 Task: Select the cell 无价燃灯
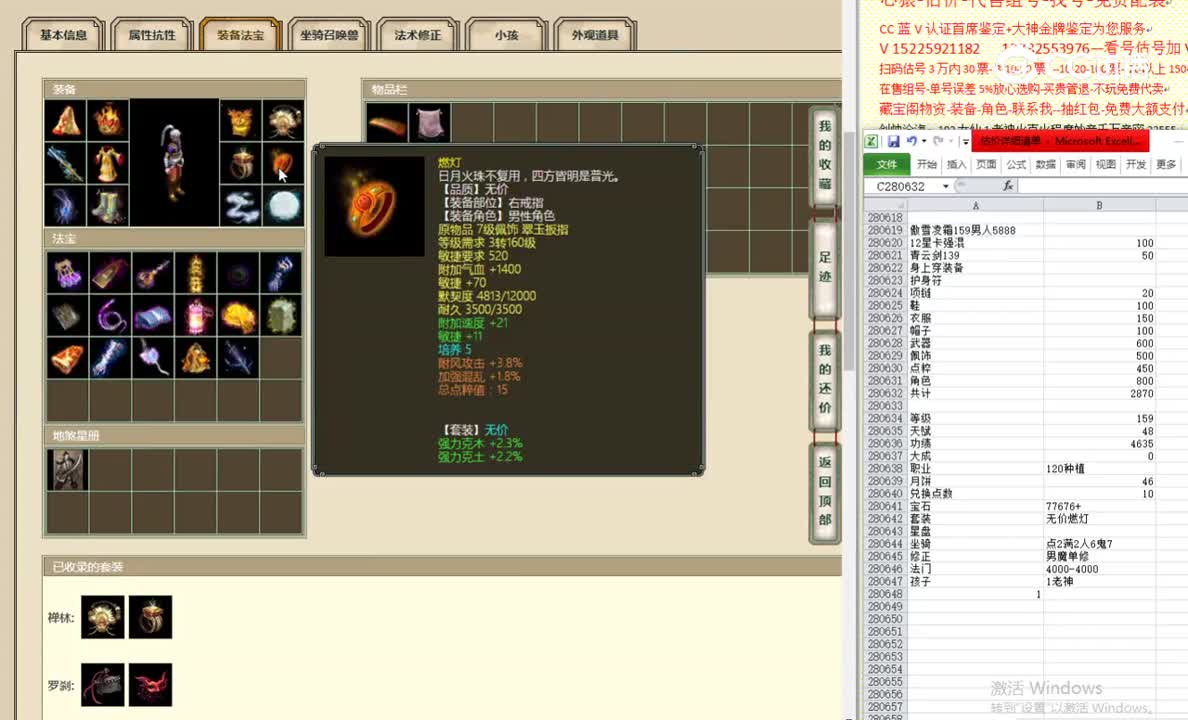1099,518
